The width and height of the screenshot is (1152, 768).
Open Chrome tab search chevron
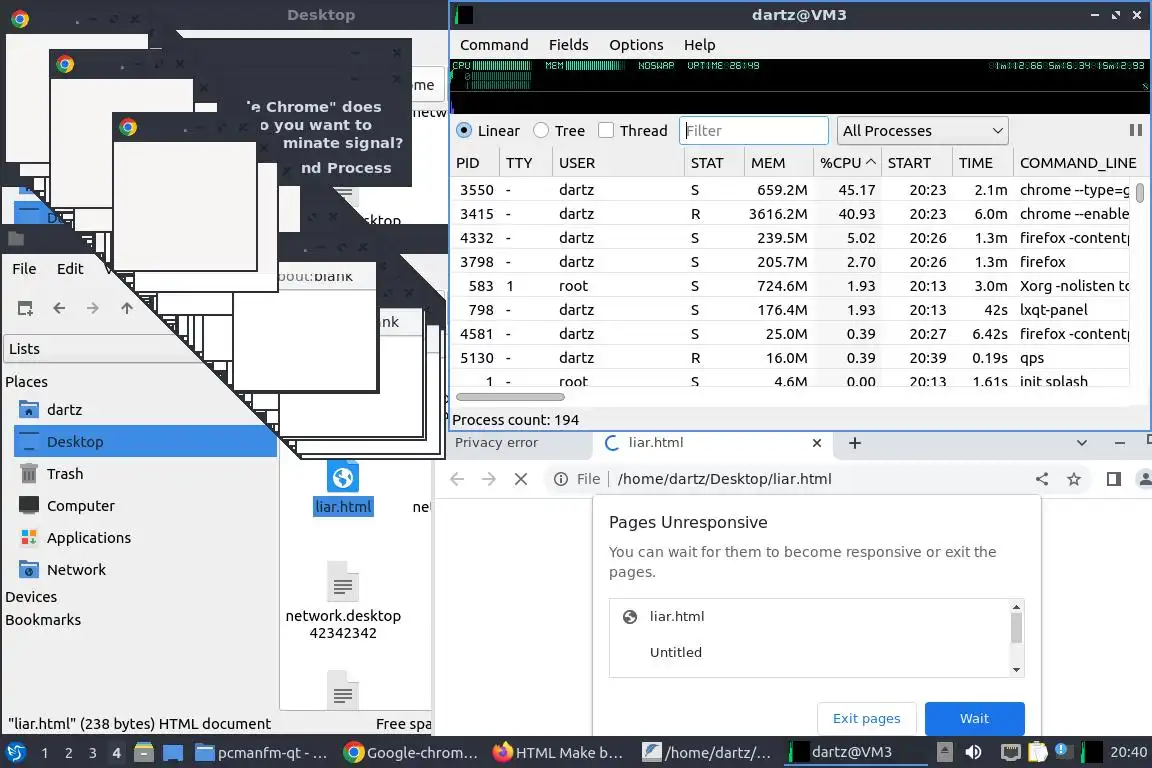(1081, 443)
